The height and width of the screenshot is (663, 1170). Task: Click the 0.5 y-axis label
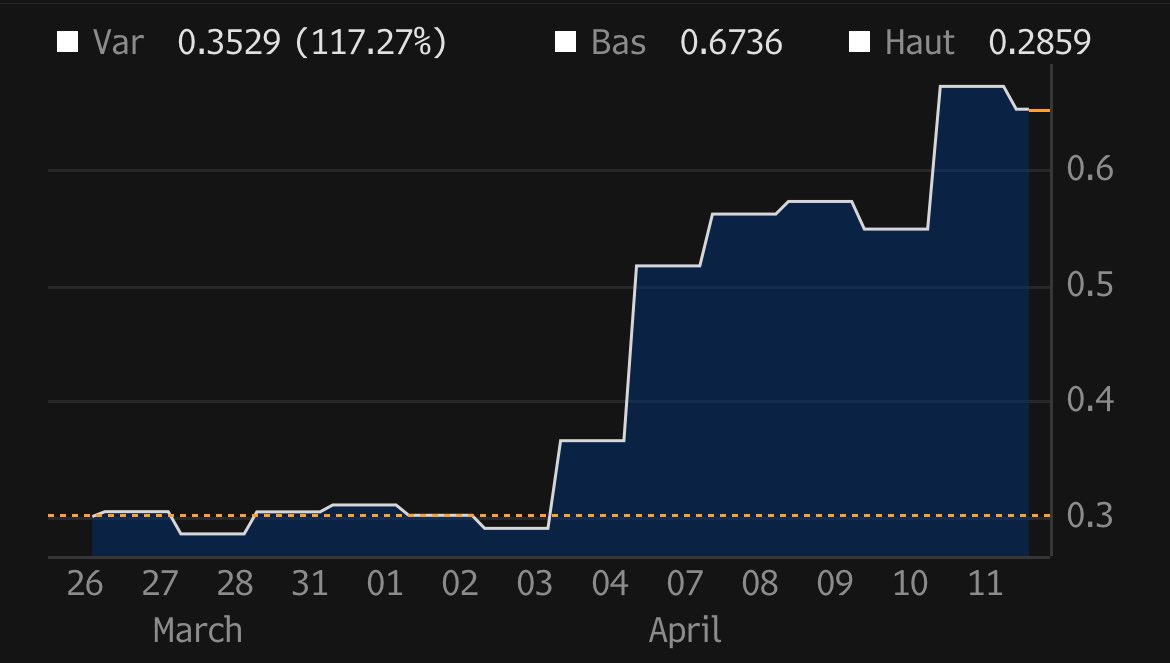[1090, 286]
